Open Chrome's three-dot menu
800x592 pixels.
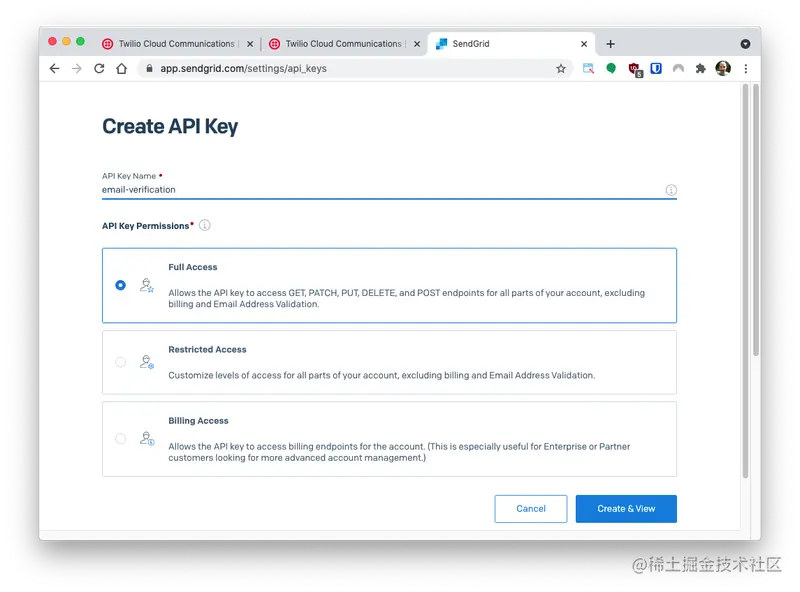click(x=745, y=68)
